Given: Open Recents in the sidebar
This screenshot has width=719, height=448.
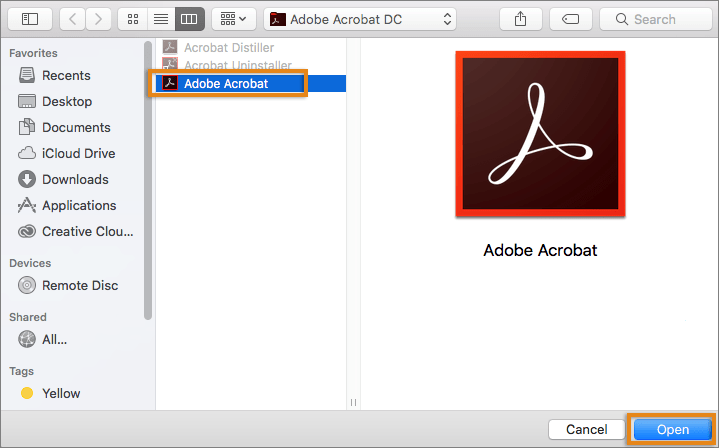Looking at the screenshot, I should 66,75.
